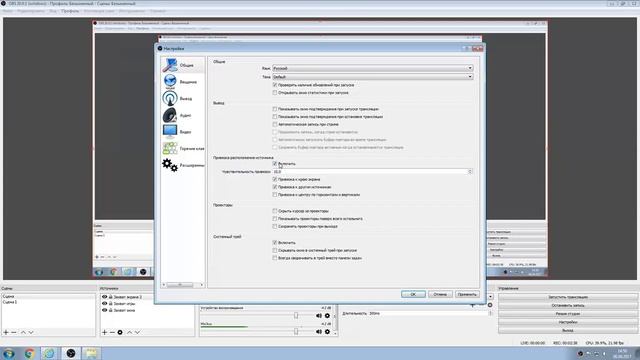Open transition properties gear icon
The height and width of the screenshot is (360, 640).
pos(490,305)
